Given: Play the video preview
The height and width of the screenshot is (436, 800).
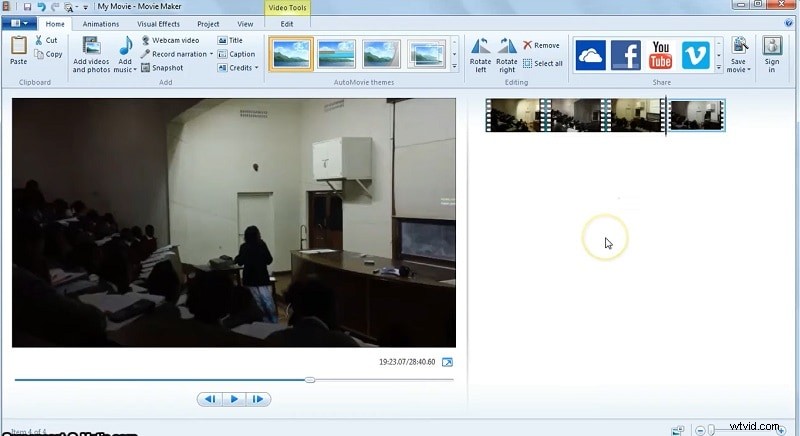Looking at the screenshot, I should pos(234,399).
